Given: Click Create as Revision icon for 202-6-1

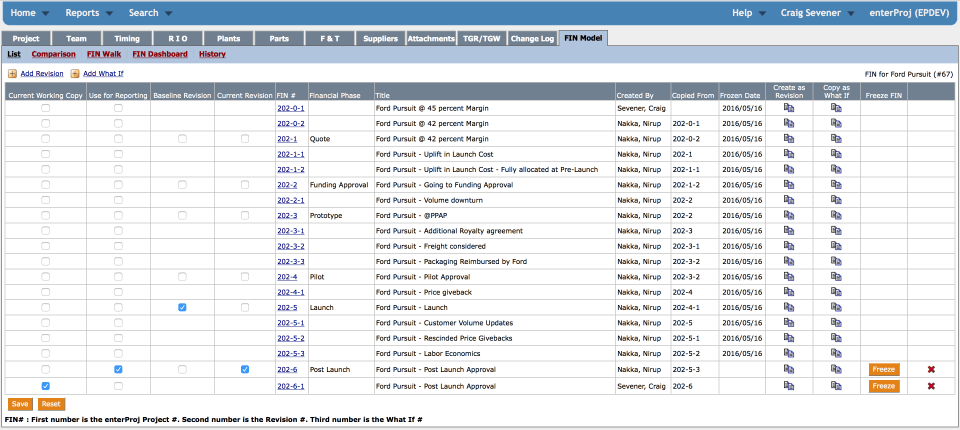Looking at the screenshot, I should pos(789,386).
